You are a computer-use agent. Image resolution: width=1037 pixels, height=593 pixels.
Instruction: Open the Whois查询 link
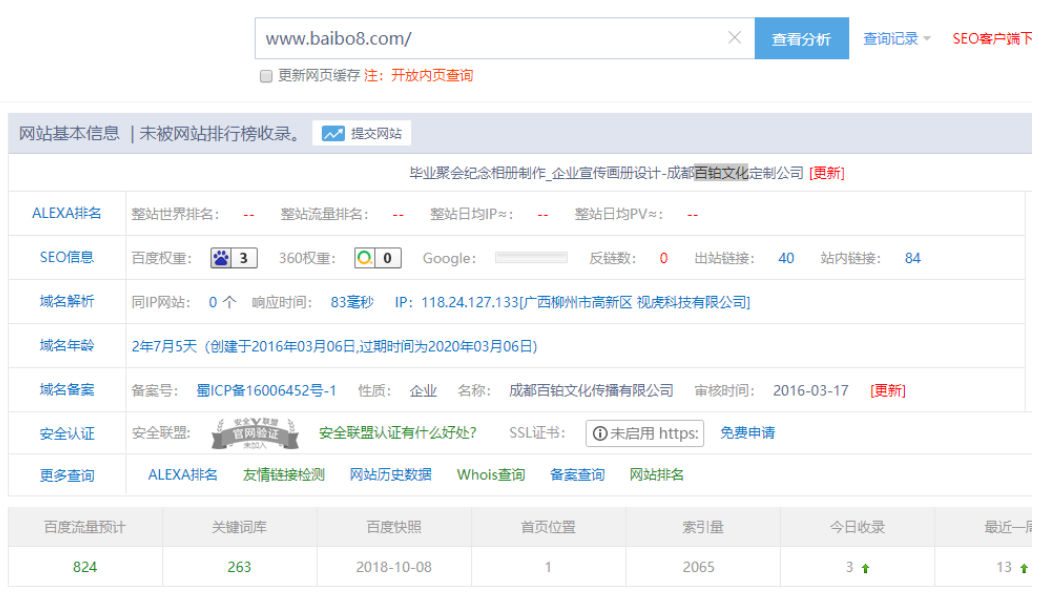pos(491,475)
